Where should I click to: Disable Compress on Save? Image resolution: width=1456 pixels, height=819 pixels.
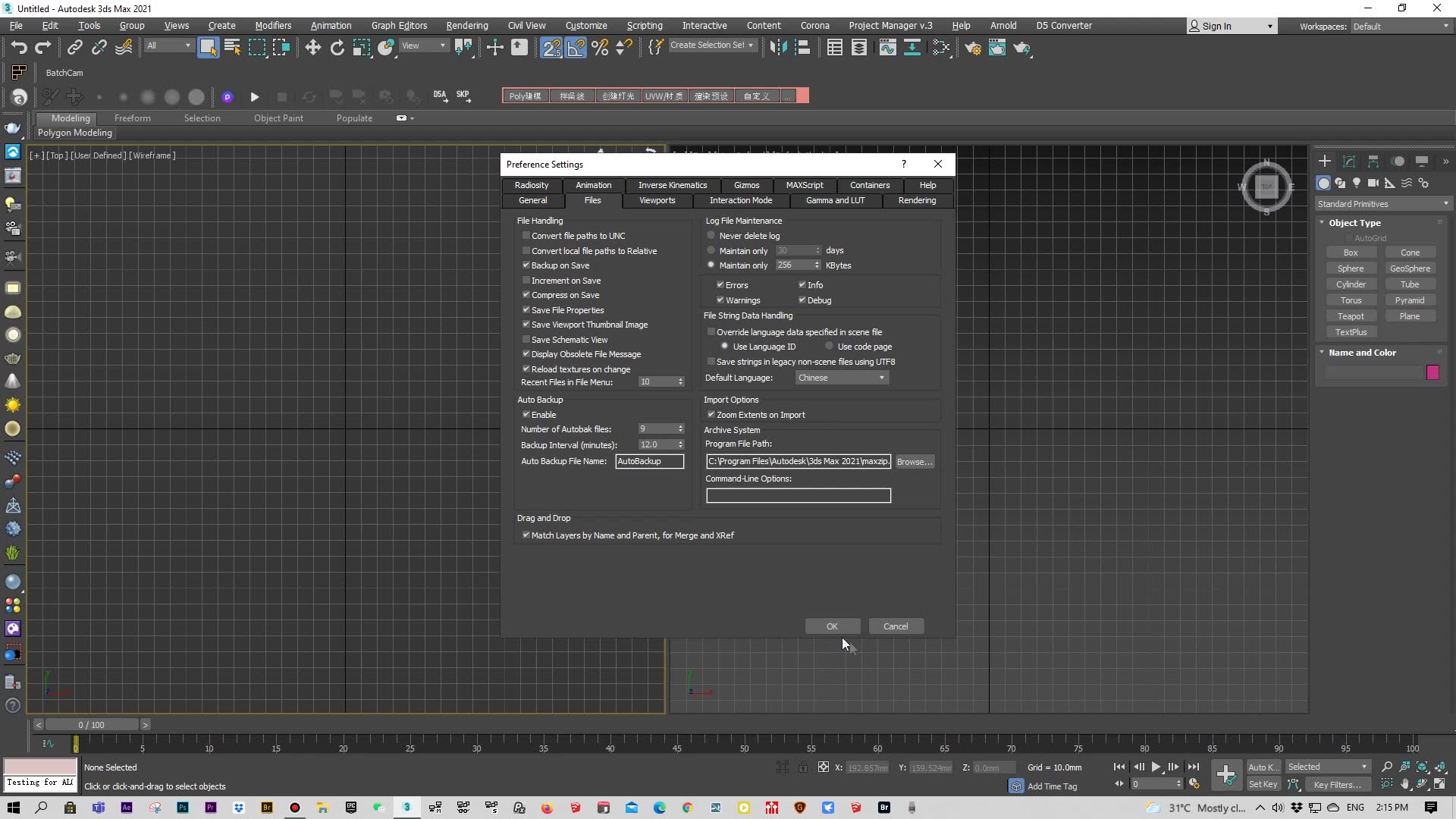[x=526, y=295]
